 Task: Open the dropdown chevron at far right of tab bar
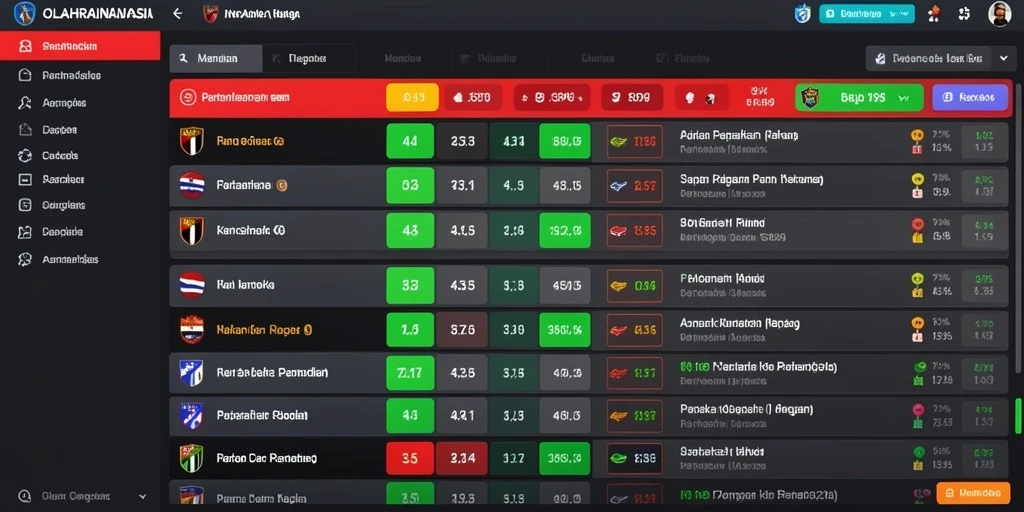tap(1004, 58)
